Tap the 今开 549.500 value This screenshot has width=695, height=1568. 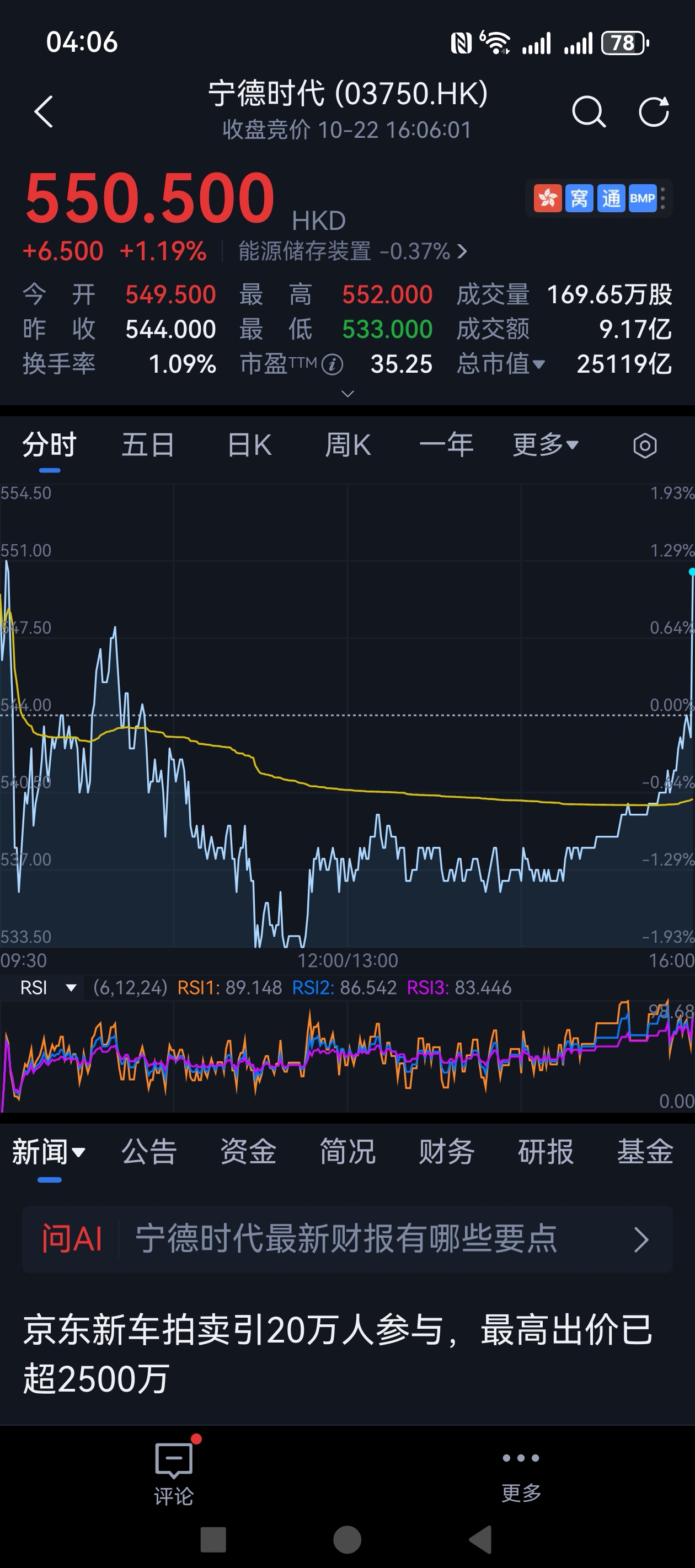[x=170, y=294]
